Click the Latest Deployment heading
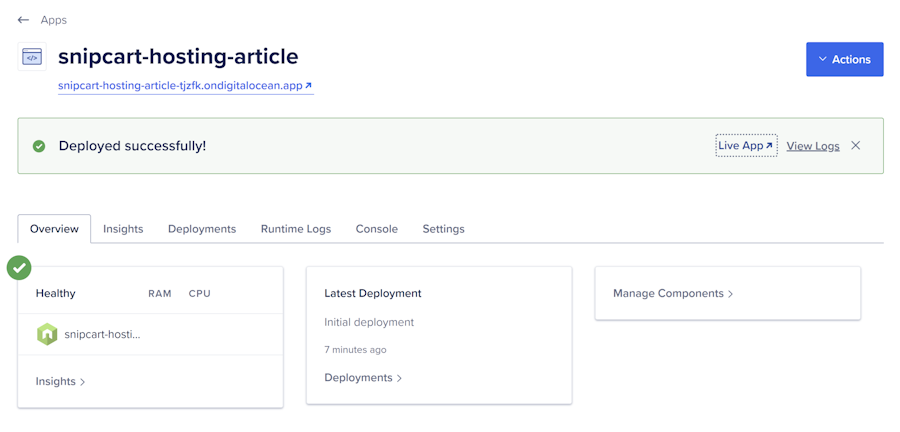 373,293
